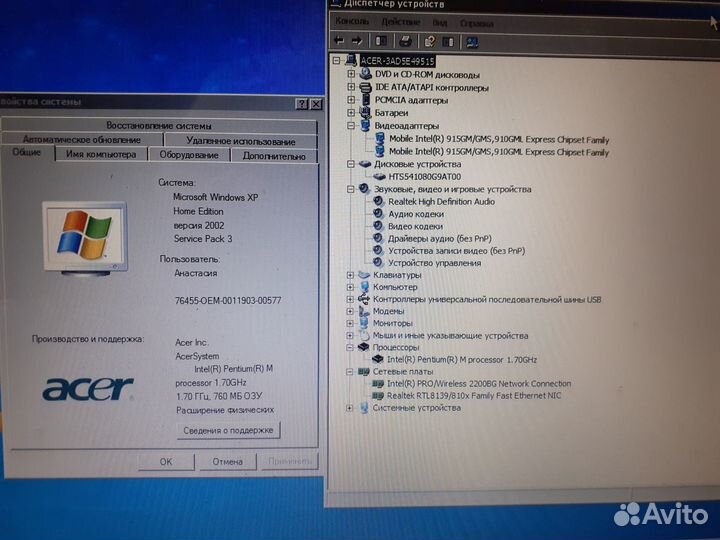Select Intel(R) PRO/Wireless 2200BG Network Connection

point(479,383)
